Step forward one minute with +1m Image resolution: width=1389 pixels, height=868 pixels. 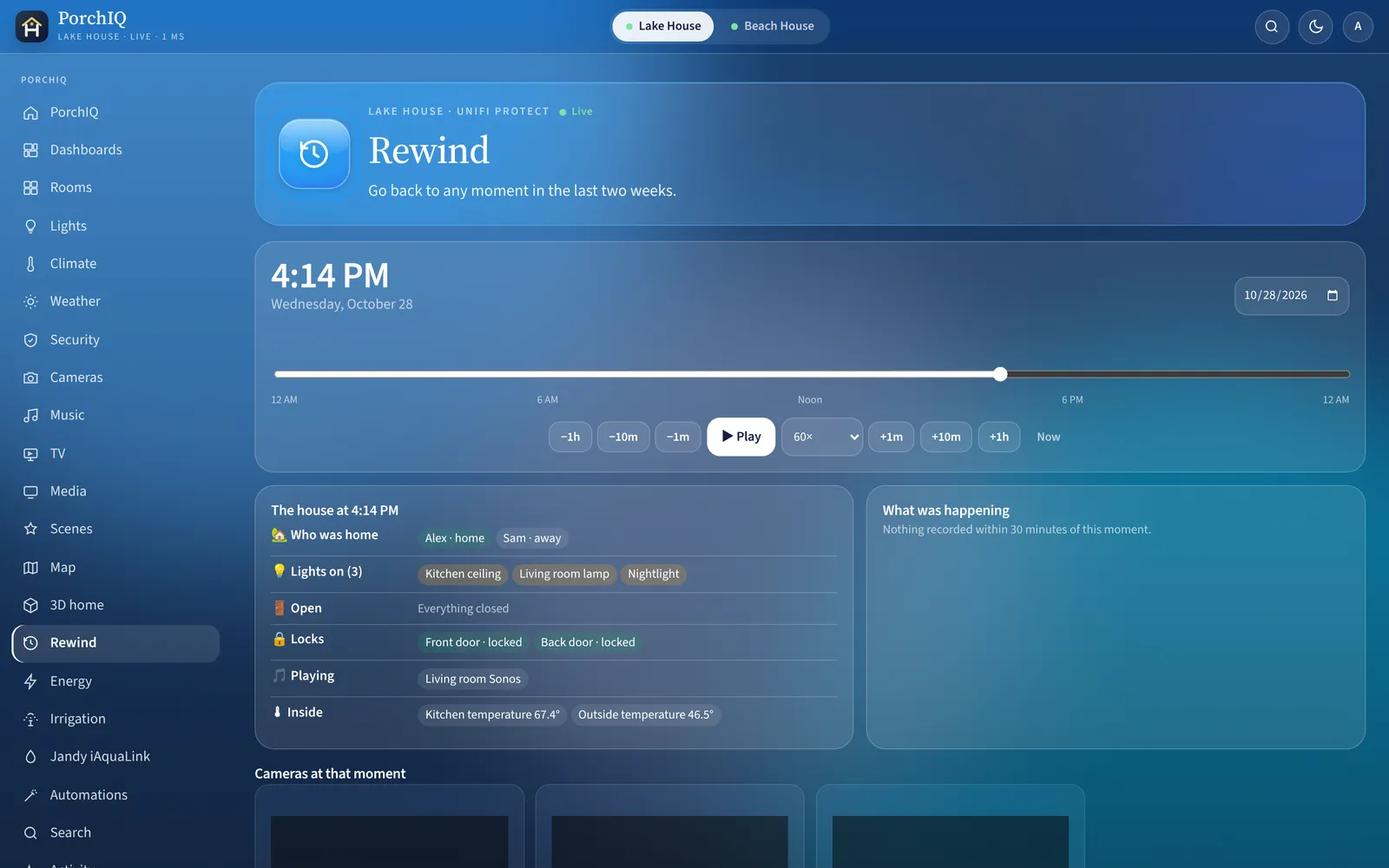pyautogui.click(x=892, y=437)
